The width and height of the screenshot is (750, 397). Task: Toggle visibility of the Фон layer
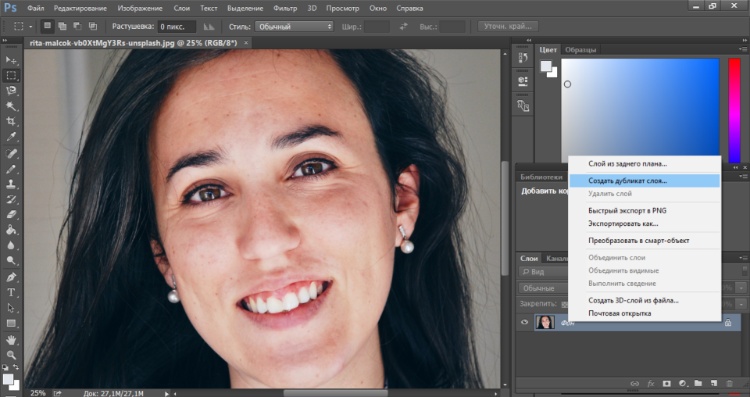click(x=524, y=322)
